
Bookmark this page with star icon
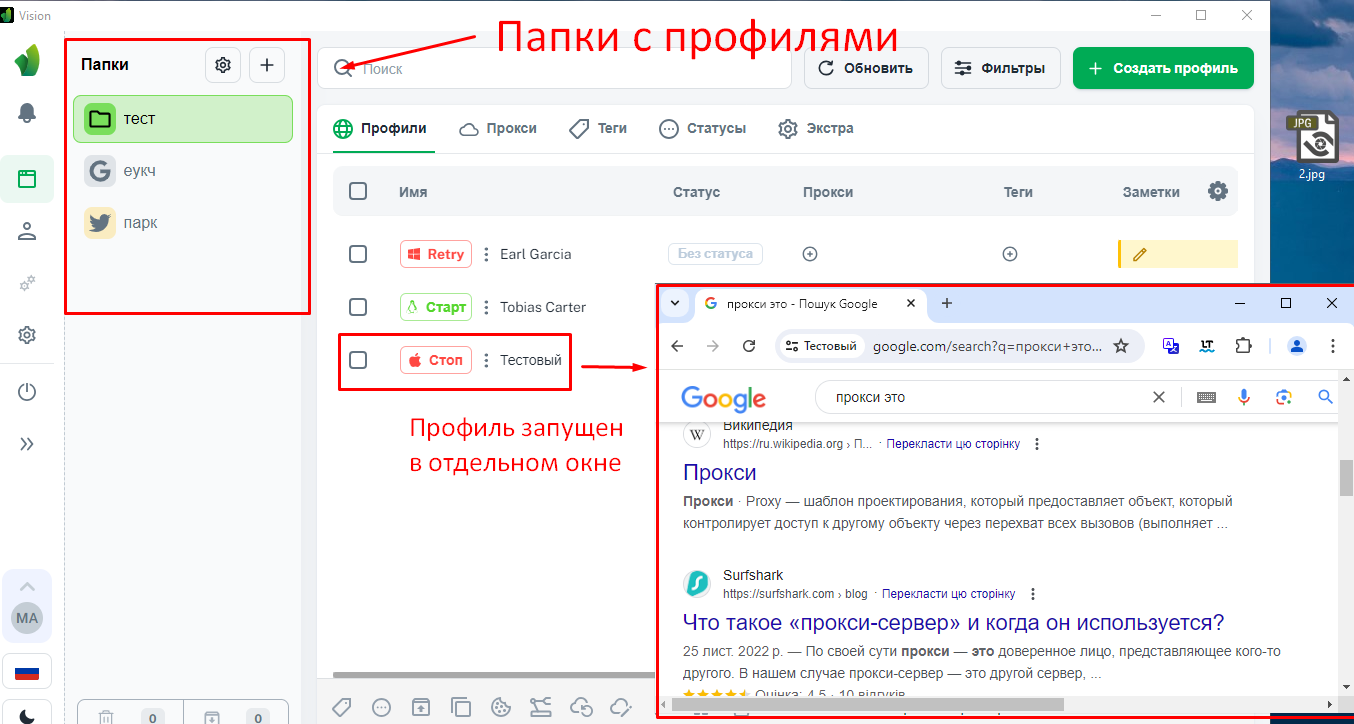coord(1121,346)
